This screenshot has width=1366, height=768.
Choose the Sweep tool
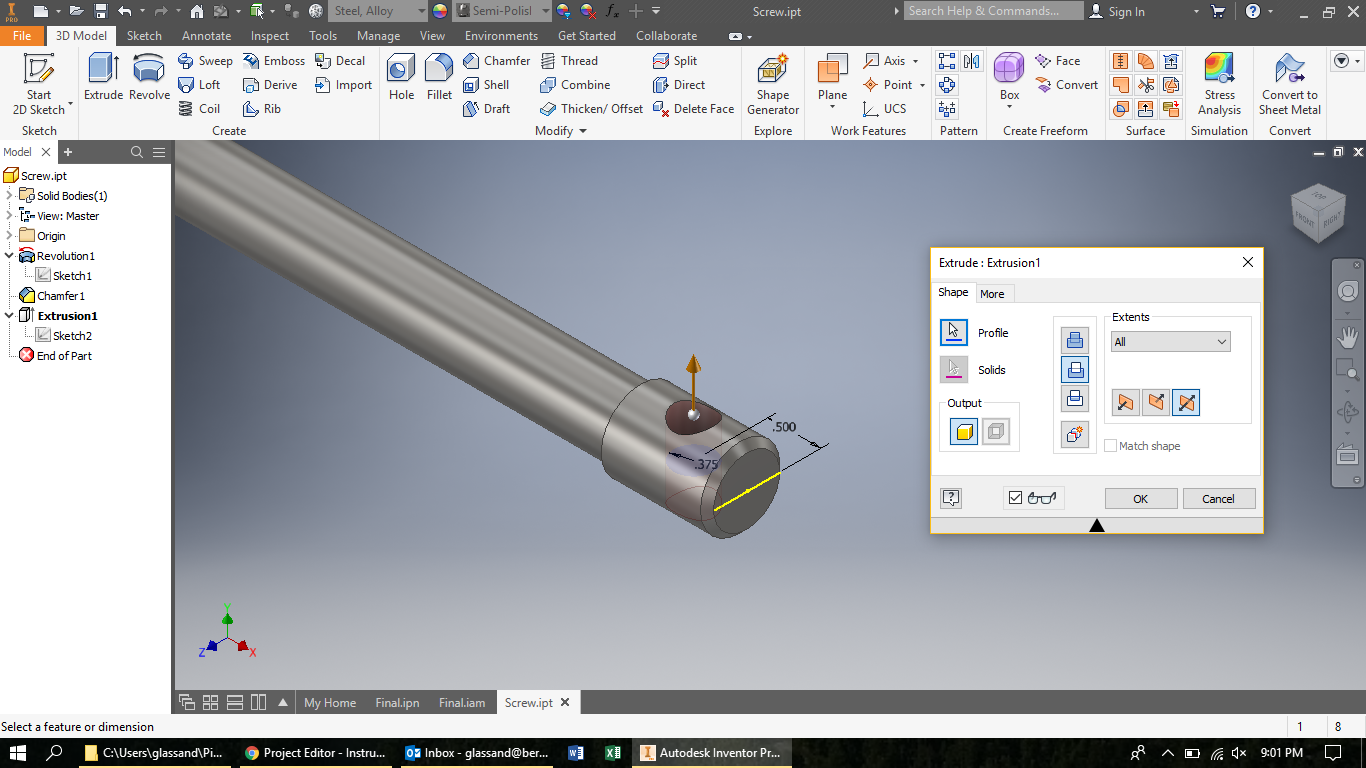[x=205, y=61]
